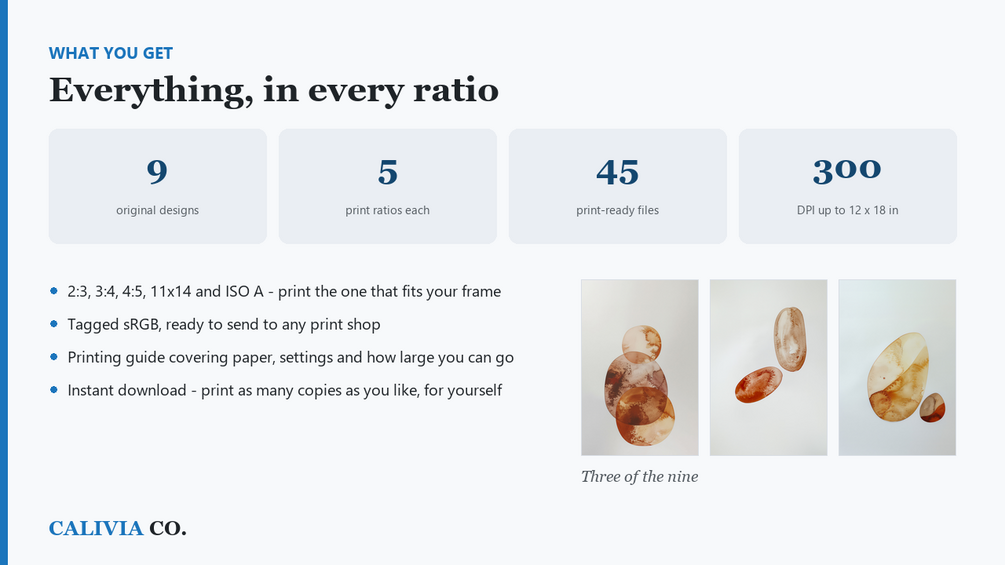Screen dimensions: 1005x565
Task: Click the bullet dot beside 'Printing guide'
Action: point(54,356)
